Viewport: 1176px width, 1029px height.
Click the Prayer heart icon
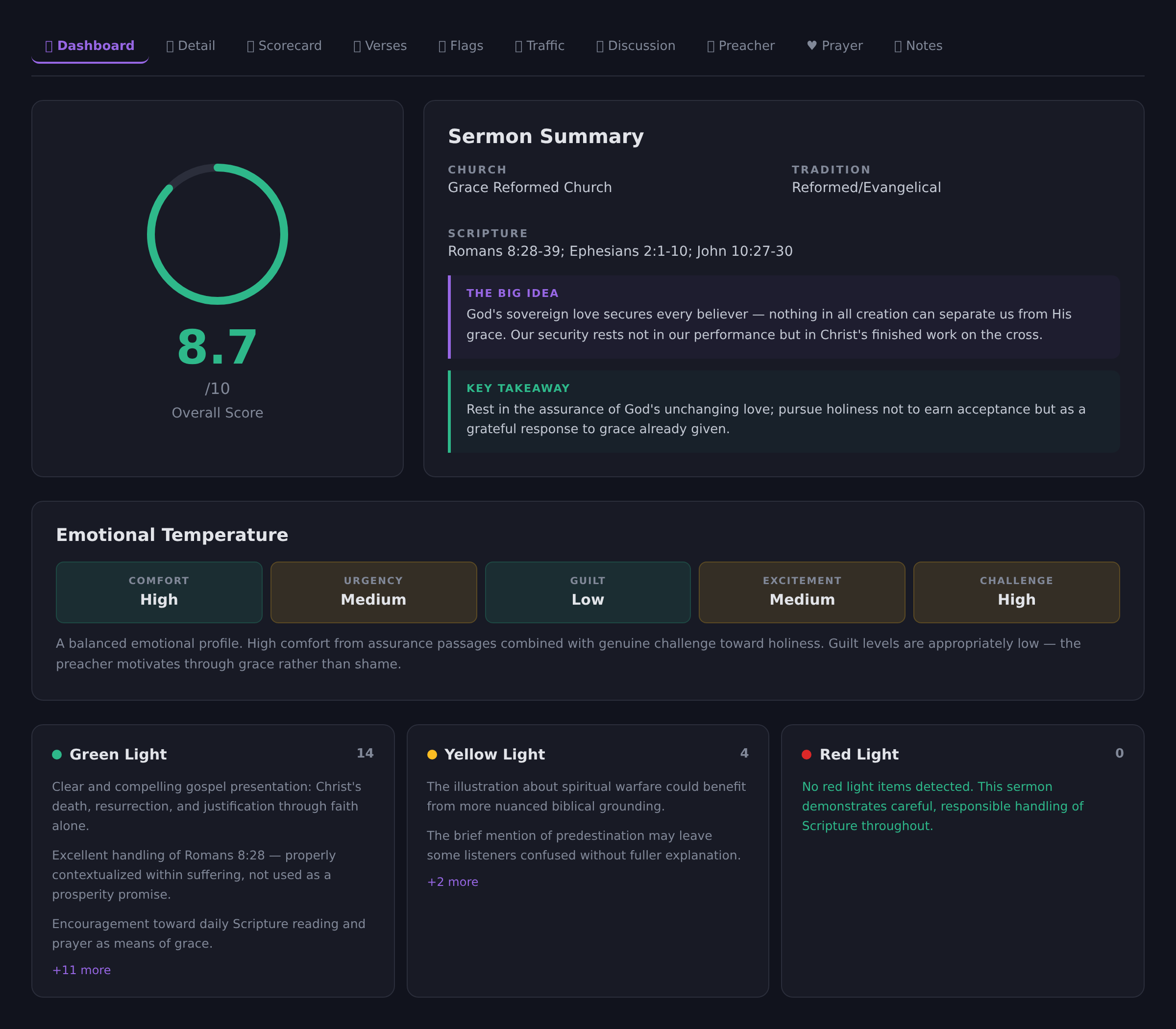click(x=811, y=46)
